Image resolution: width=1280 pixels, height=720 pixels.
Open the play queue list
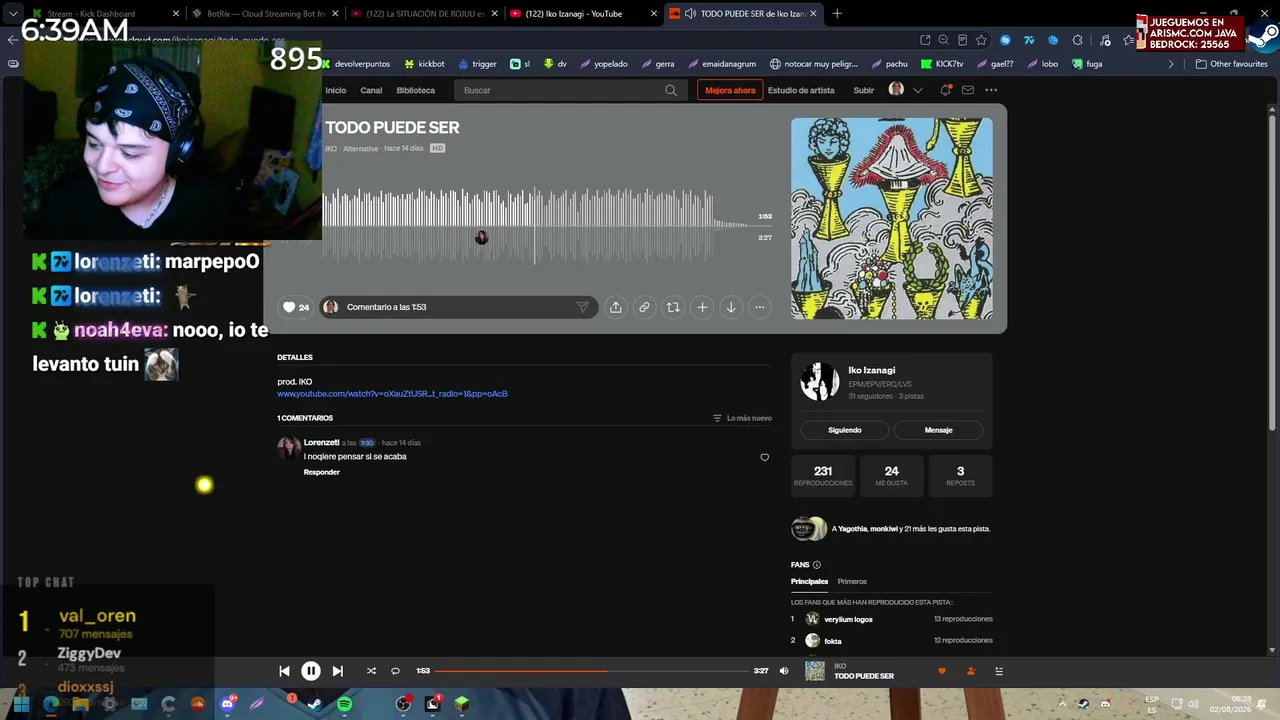(998, 671)
